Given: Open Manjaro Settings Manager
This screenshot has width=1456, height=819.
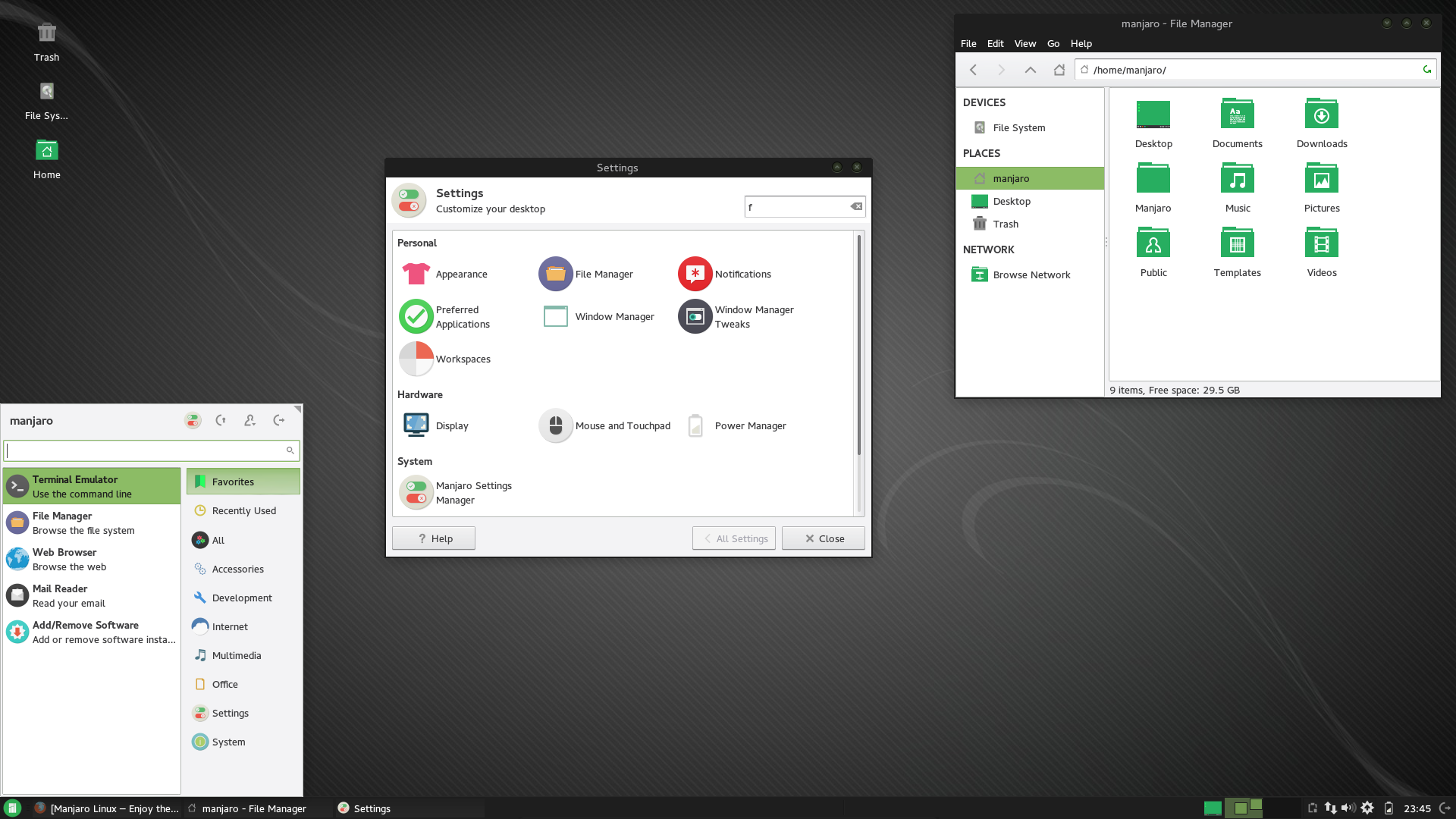Looking at the screenshot, I should 456,492.
